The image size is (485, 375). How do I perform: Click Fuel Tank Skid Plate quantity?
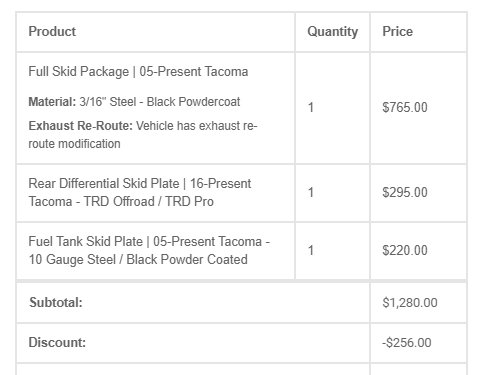311,250
